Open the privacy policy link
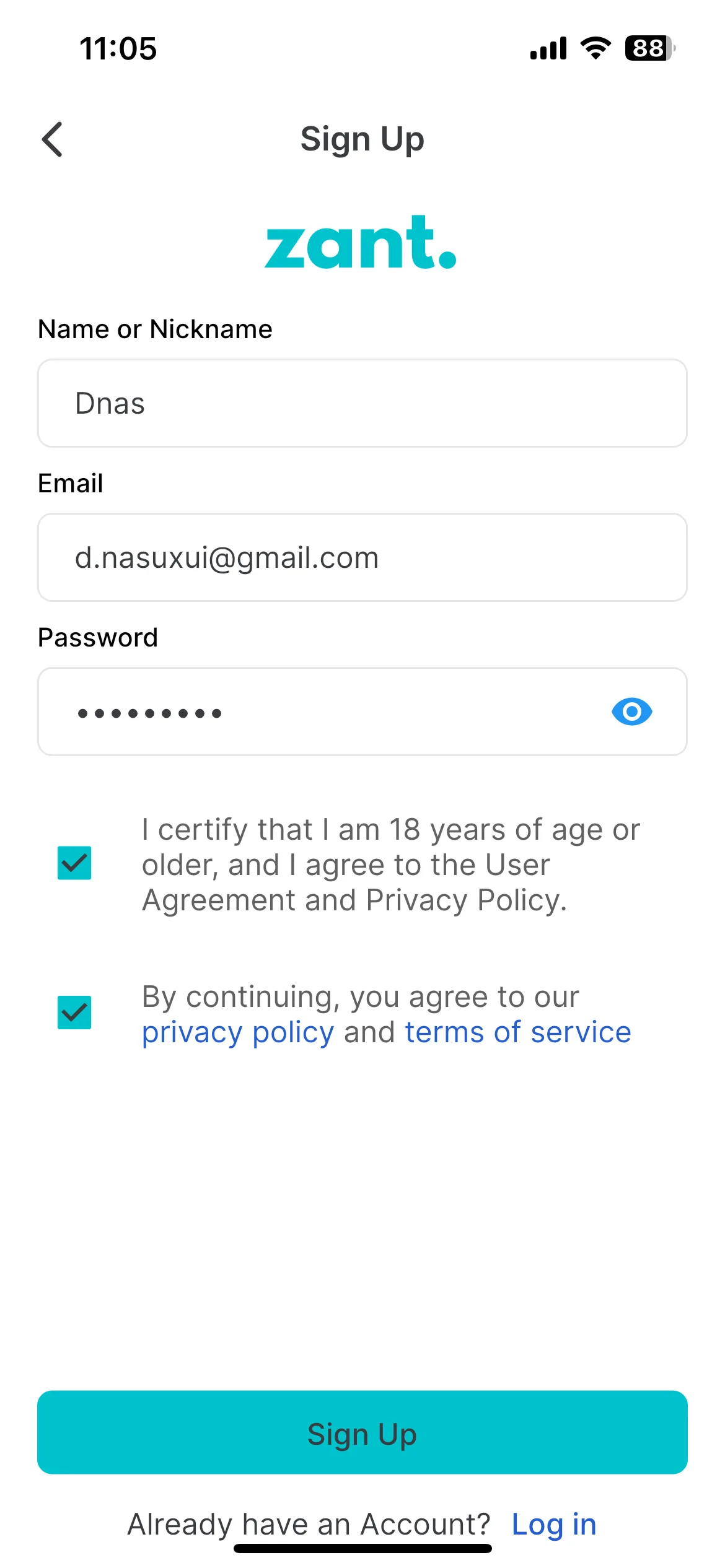Screen dimensions: 725x1568 click(x=238, y=1033)
